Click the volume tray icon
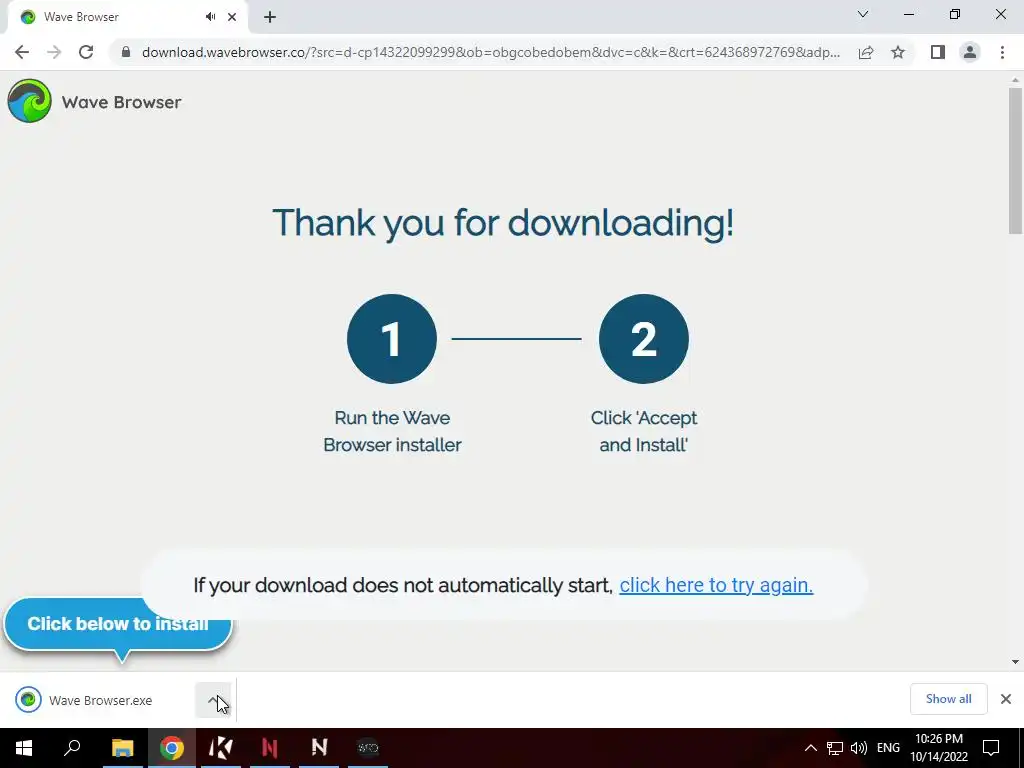1024x768 pixels. tap(859, 748)
